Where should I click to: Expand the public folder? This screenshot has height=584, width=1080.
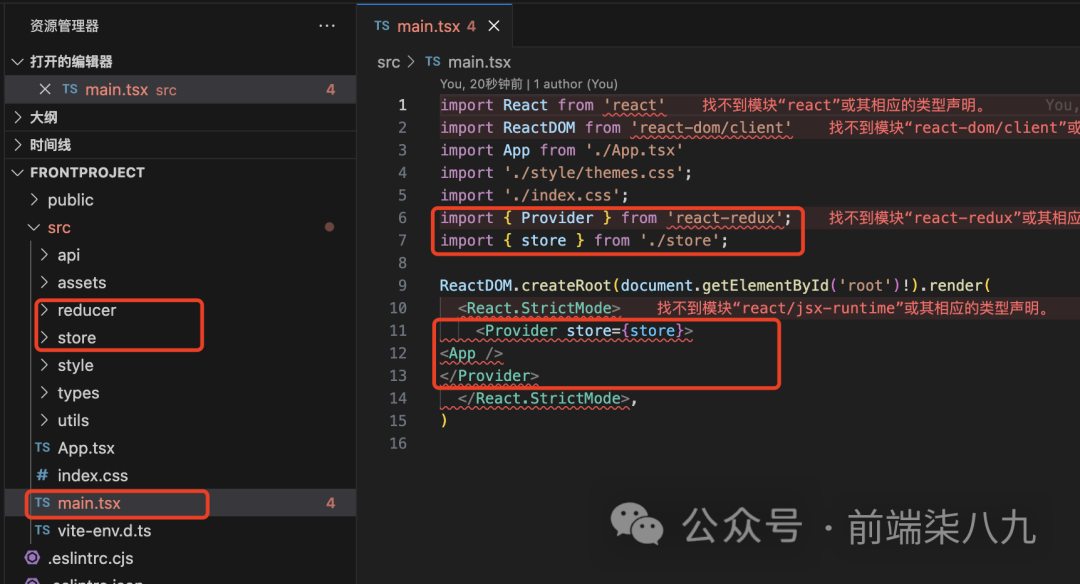pos(34,200)
